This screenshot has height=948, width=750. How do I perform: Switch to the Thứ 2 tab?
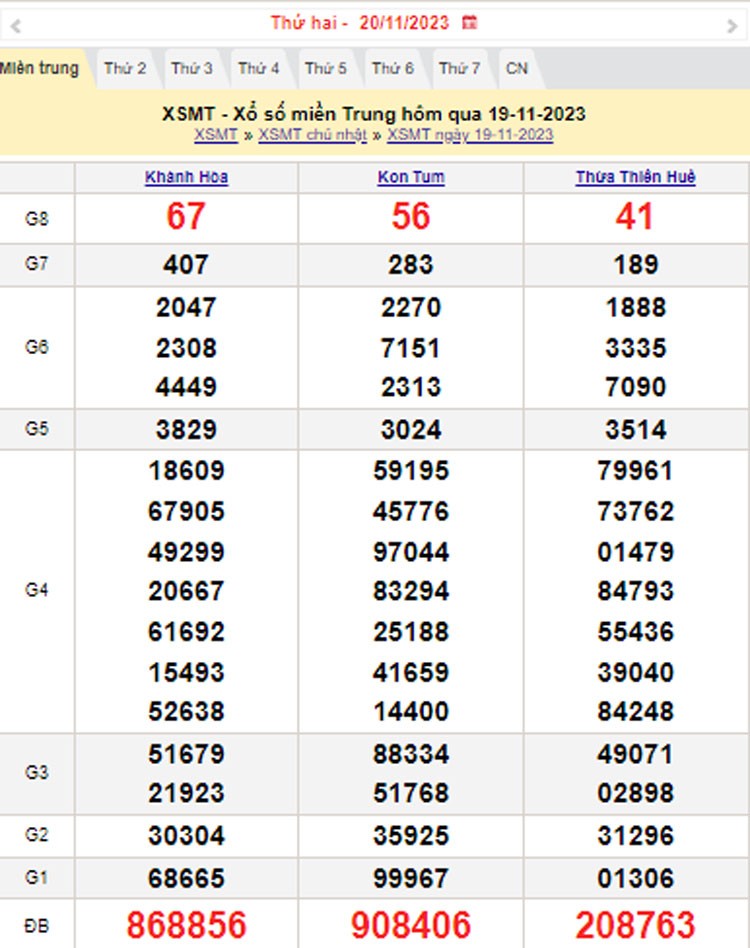coord(125,68)
